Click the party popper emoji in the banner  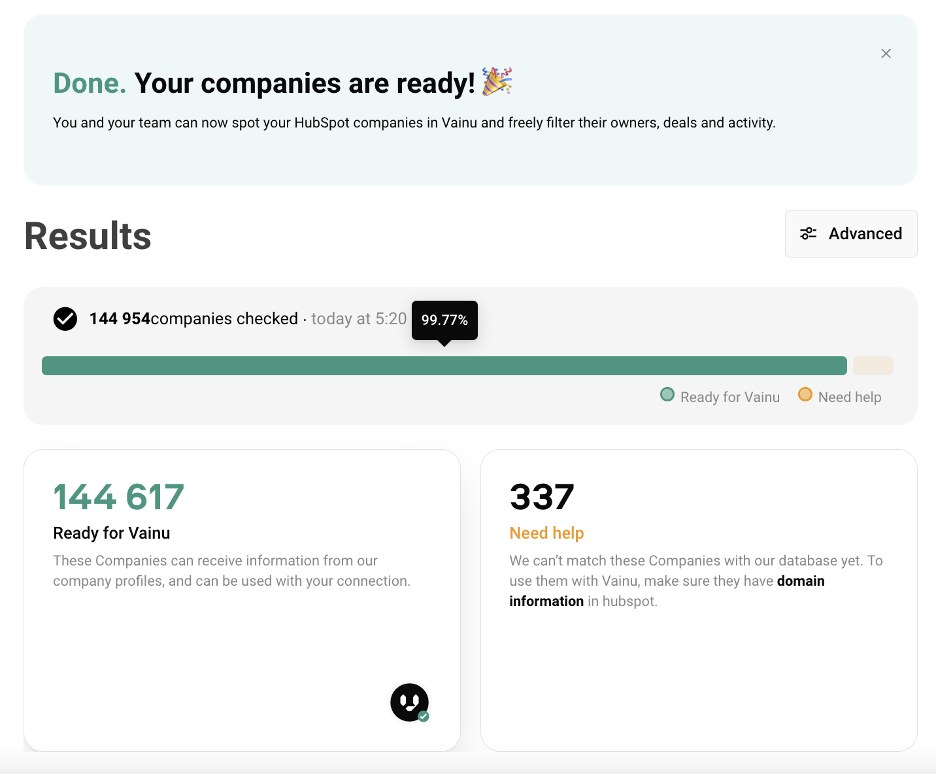click(497, 82)
